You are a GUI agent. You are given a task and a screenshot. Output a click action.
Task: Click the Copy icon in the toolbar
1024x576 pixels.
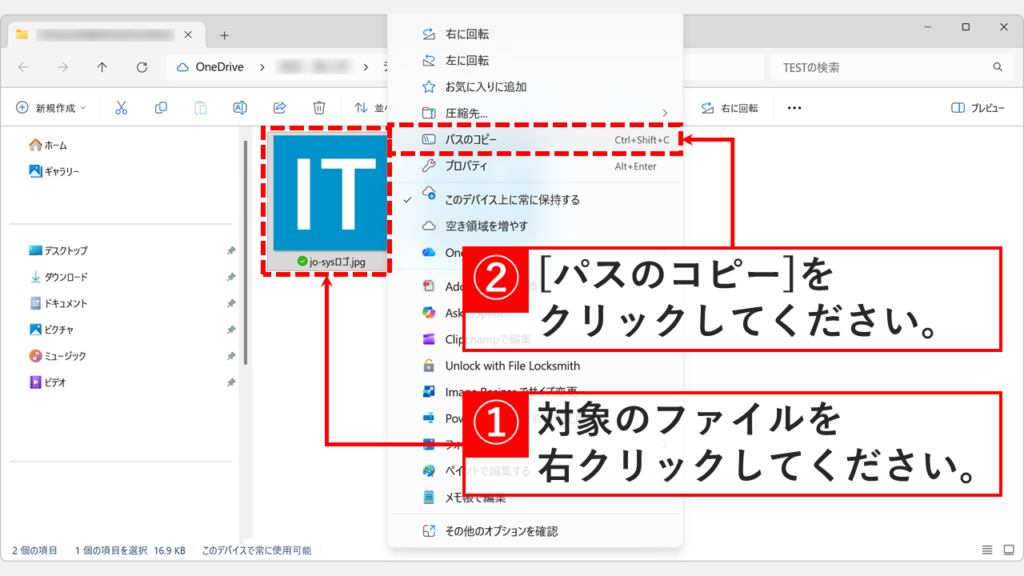coord(160,107)
